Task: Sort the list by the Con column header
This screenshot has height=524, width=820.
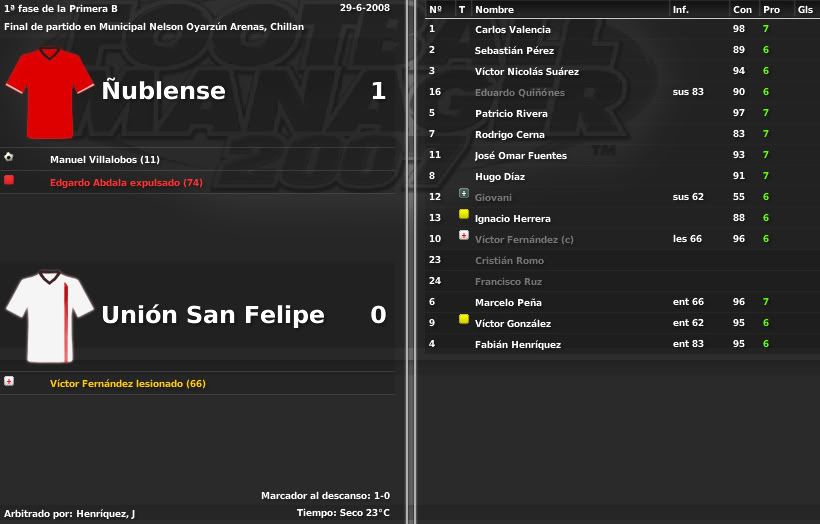Action: [x=742, y=9]
